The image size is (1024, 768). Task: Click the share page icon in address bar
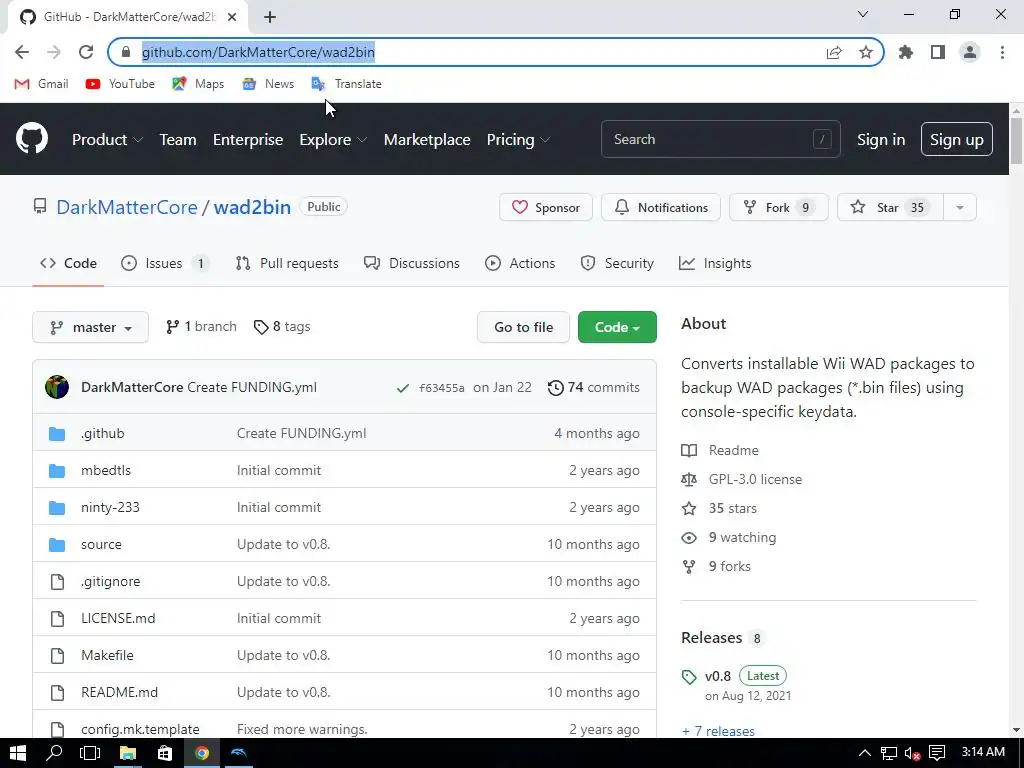tap(834, 52)
